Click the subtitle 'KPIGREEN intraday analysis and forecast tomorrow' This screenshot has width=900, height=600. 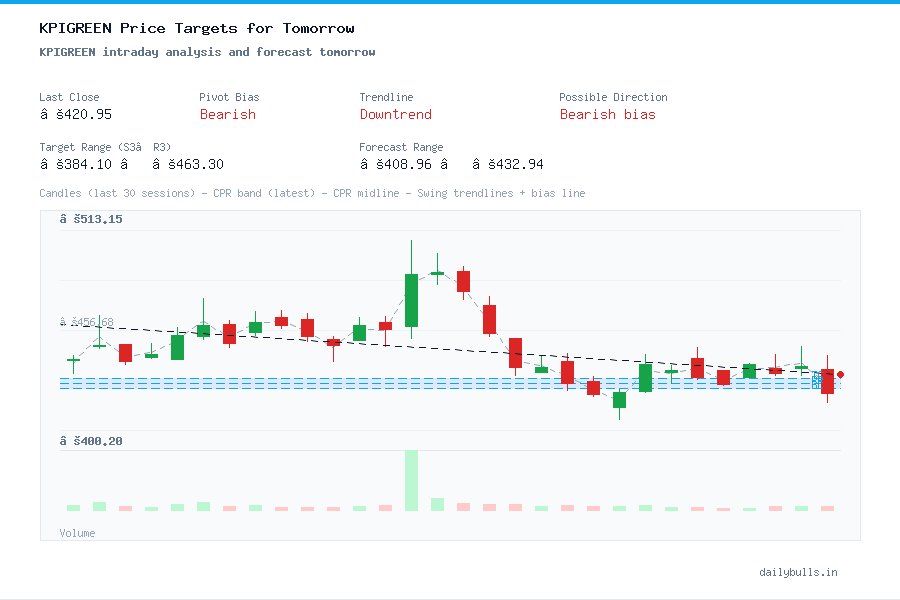(207, 52)
